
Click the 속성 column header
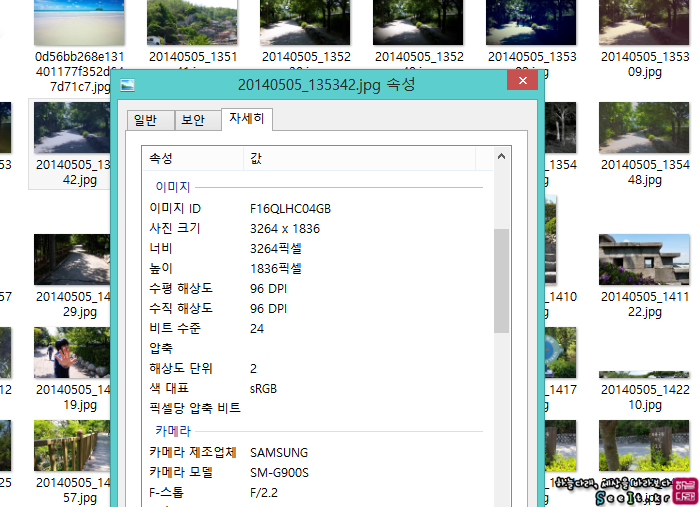193,158
